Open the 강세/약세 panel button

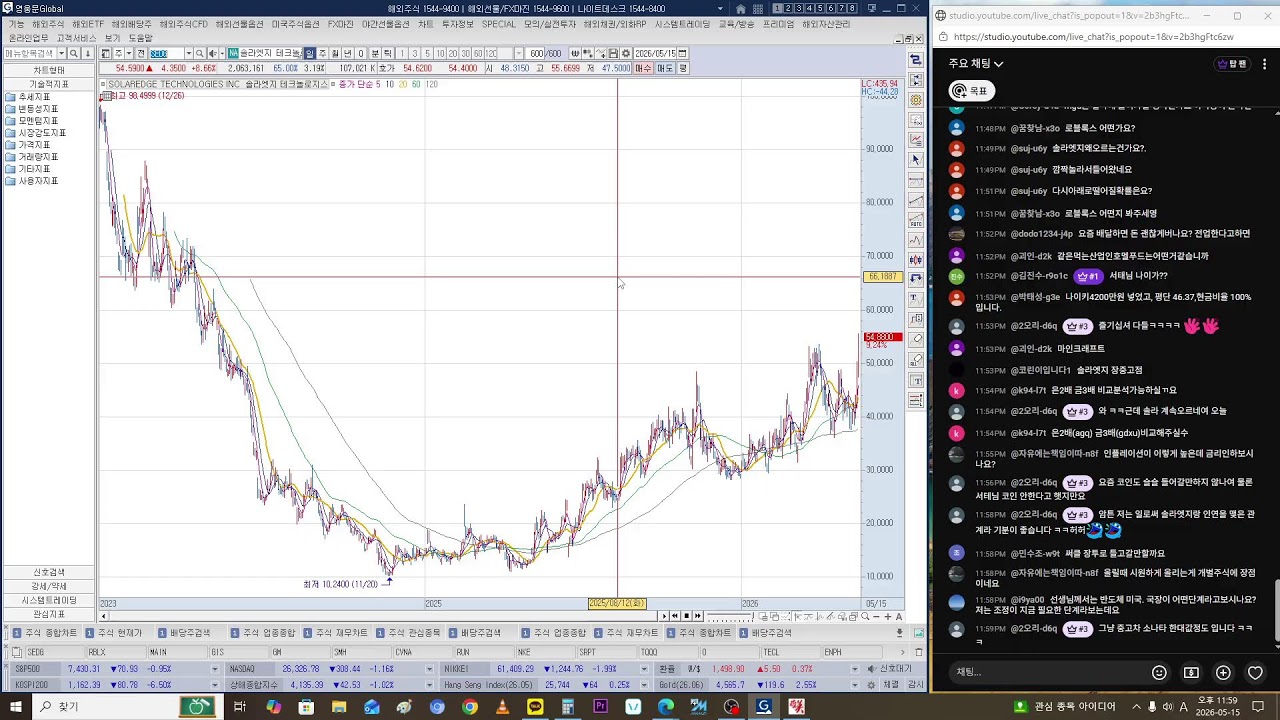pos(48,586)
